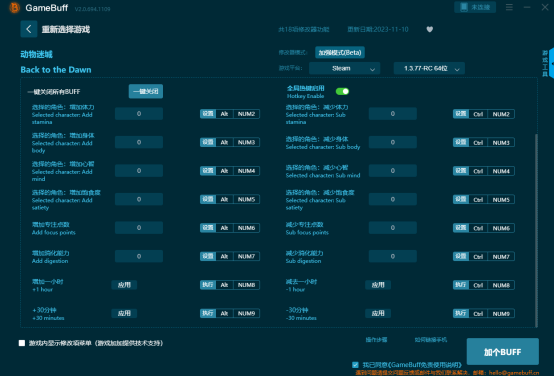Select the Enhanced mode (Beta) option
This screenshot has height=376, width=554.
(340, 53)
